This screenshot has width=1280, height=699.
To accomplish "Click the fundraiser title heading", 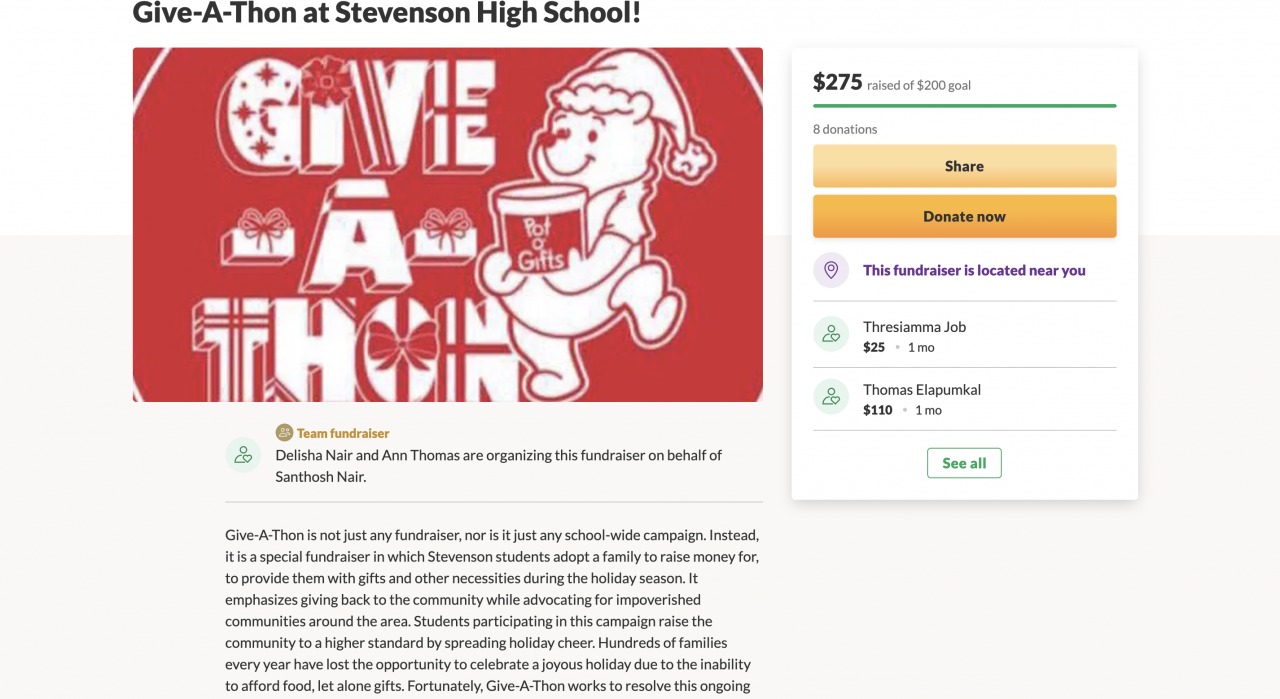I will (x=386, y=13).
